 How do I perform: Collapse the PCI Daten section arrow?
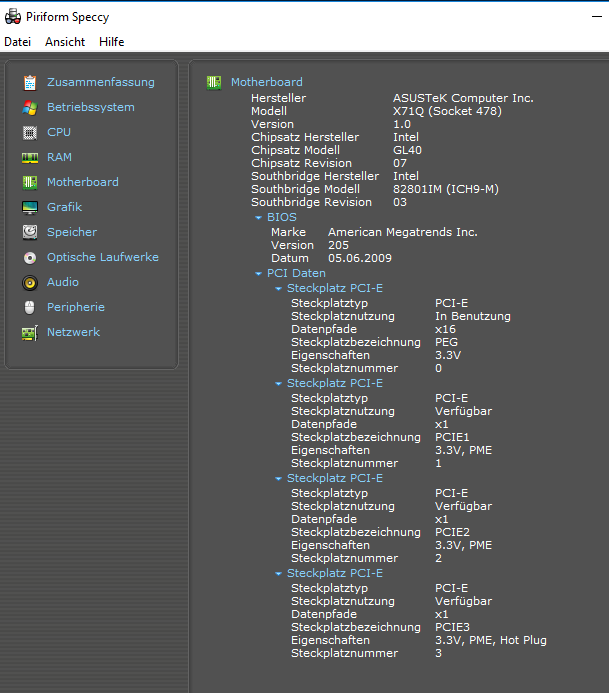[259, 274]
